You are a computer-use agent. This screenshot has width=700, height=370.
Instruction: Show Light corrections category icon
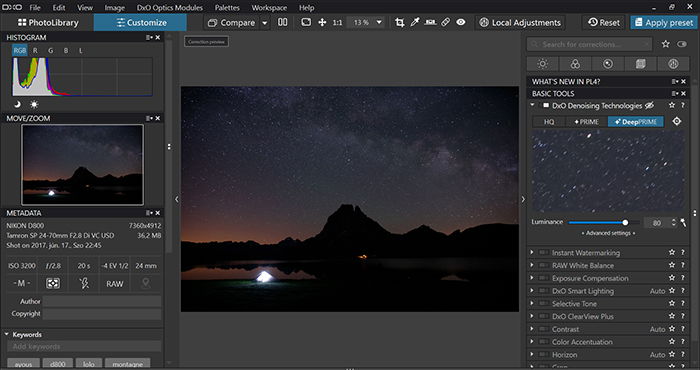tap(542, 64)
